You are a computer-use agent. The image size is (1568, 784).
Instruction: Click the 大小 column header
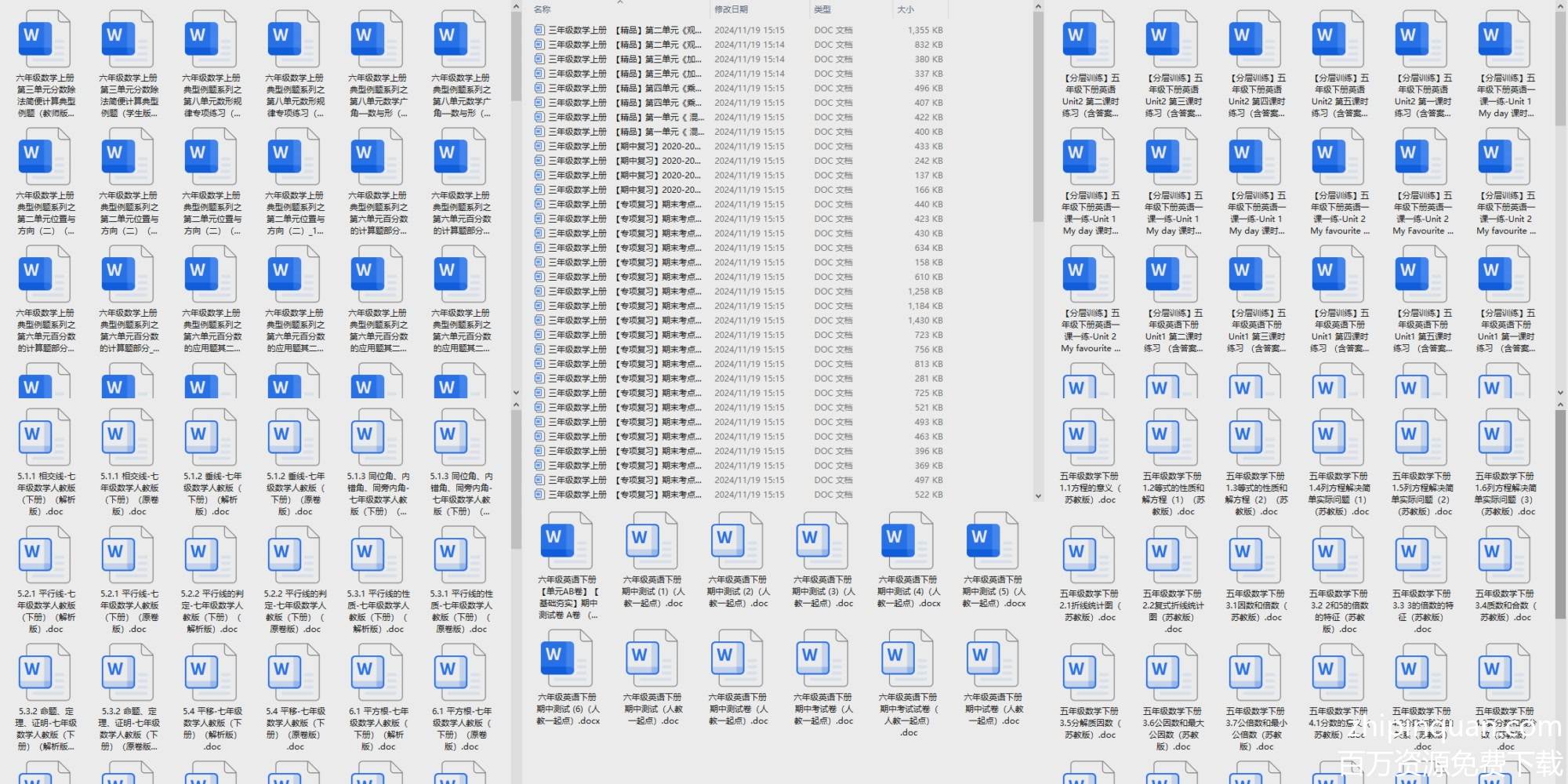click(906, 9)
